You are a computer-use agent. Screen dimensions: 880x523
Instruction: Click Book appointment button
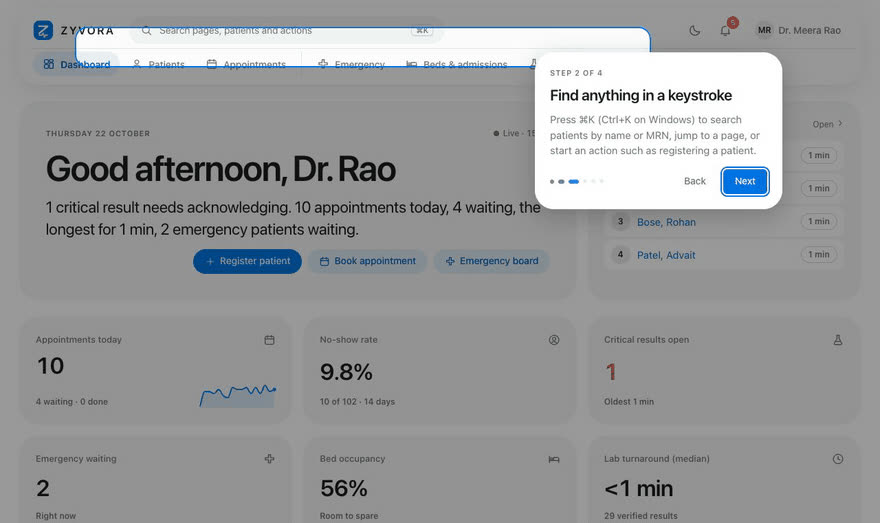368,262
